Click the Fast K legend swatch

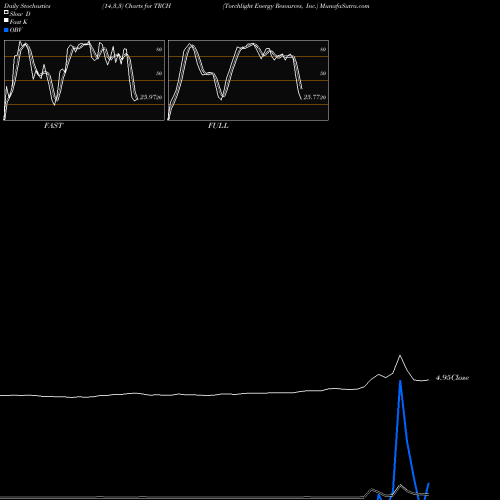tap(6, 20)
